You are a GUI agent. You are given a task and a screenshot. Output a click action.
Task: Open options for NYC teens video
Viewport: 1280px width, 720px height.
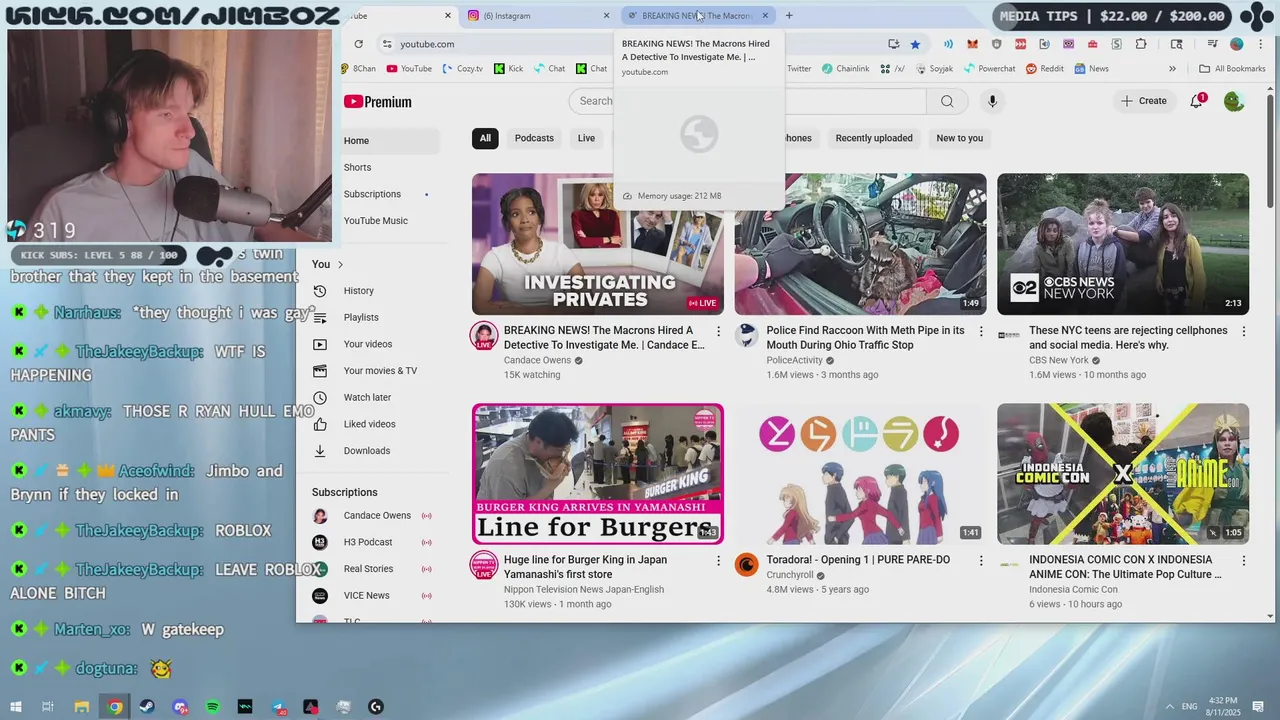click(1244, 331)
